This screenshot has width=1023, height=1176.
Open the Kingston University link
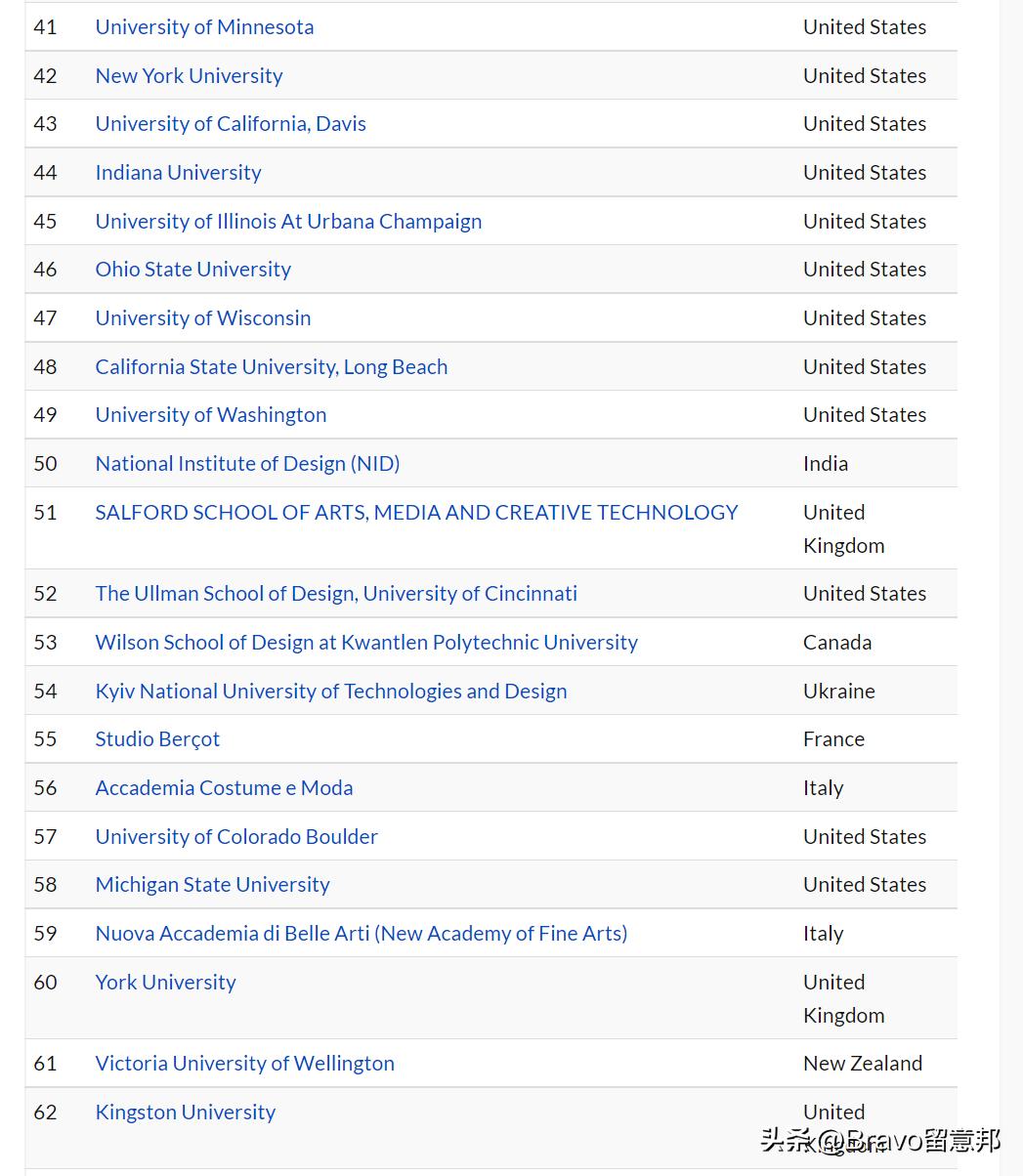point(185,1113)
